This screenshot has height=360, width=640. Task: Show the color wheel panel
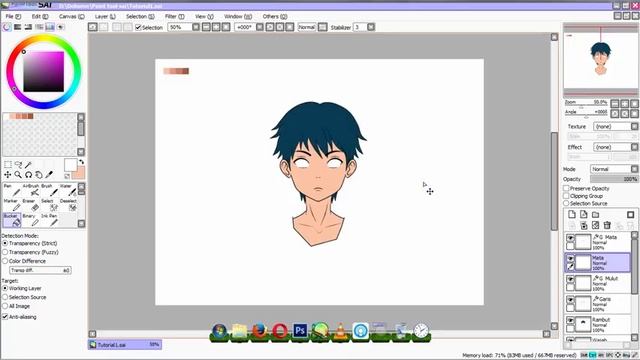7,27
